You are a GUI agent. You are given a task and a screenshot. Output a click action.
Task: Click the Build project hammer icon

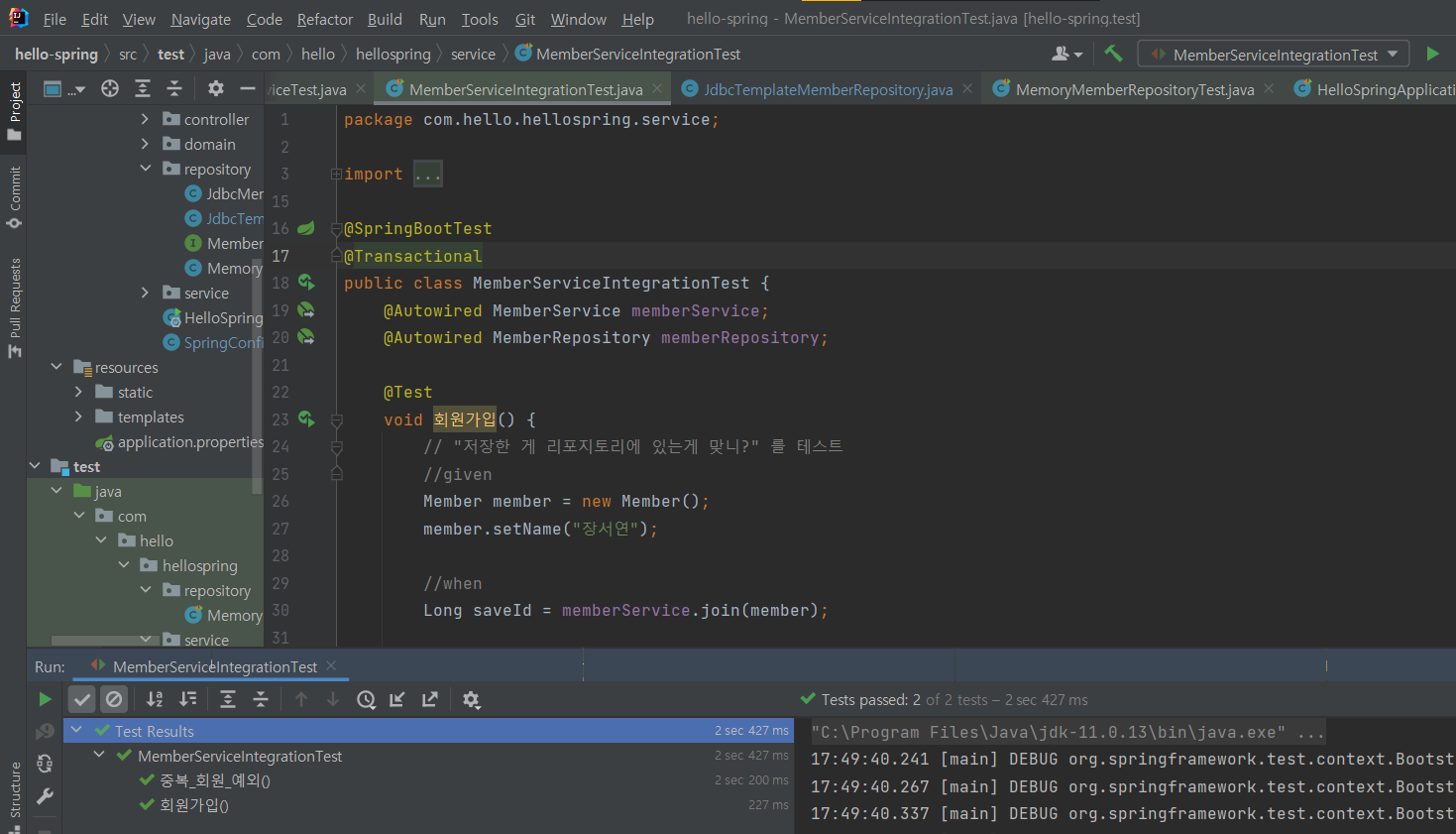[x=1113, y=54]
